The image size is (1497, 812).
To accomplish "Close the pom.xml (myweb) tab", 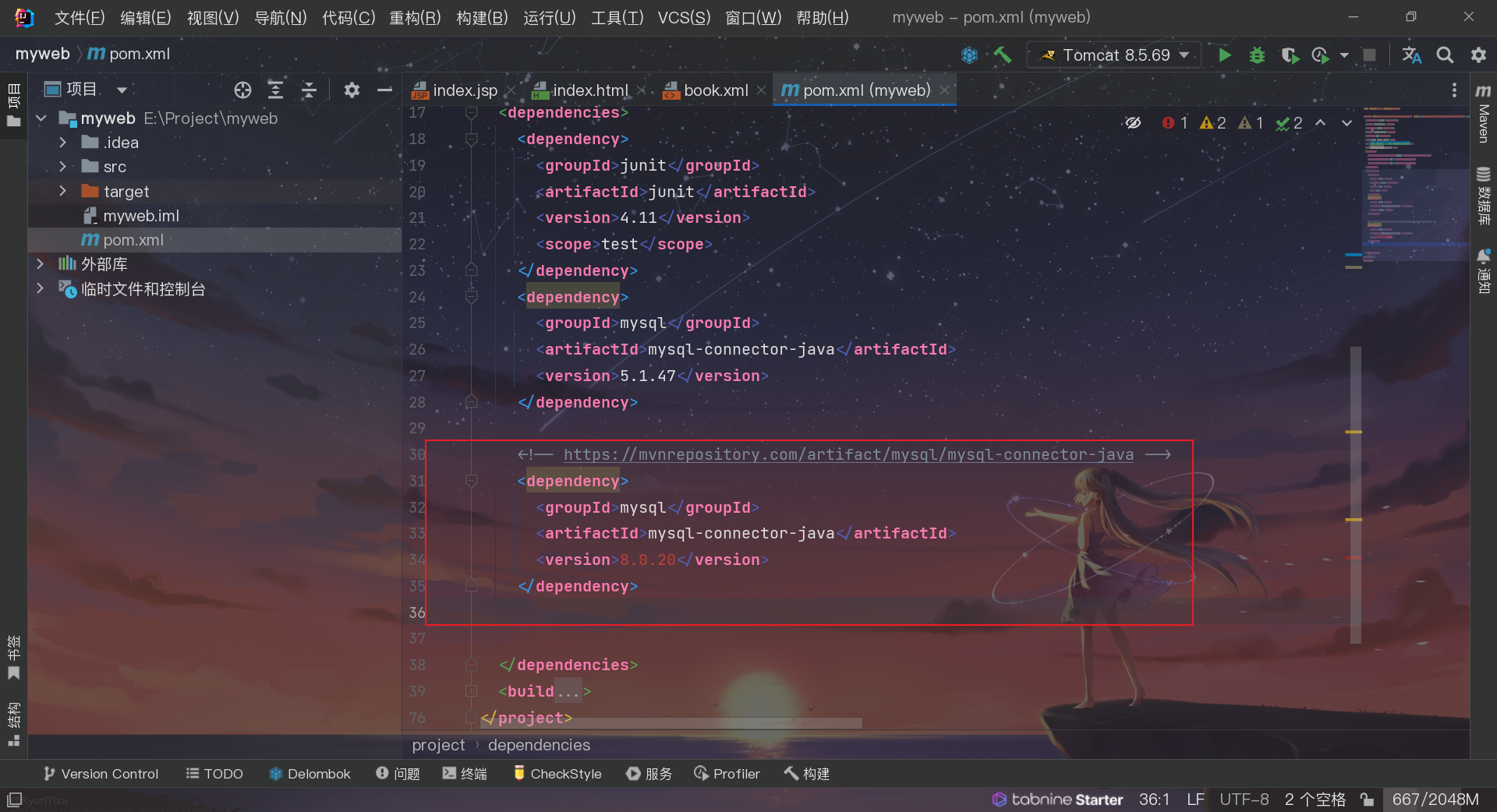I will [944, 90].
